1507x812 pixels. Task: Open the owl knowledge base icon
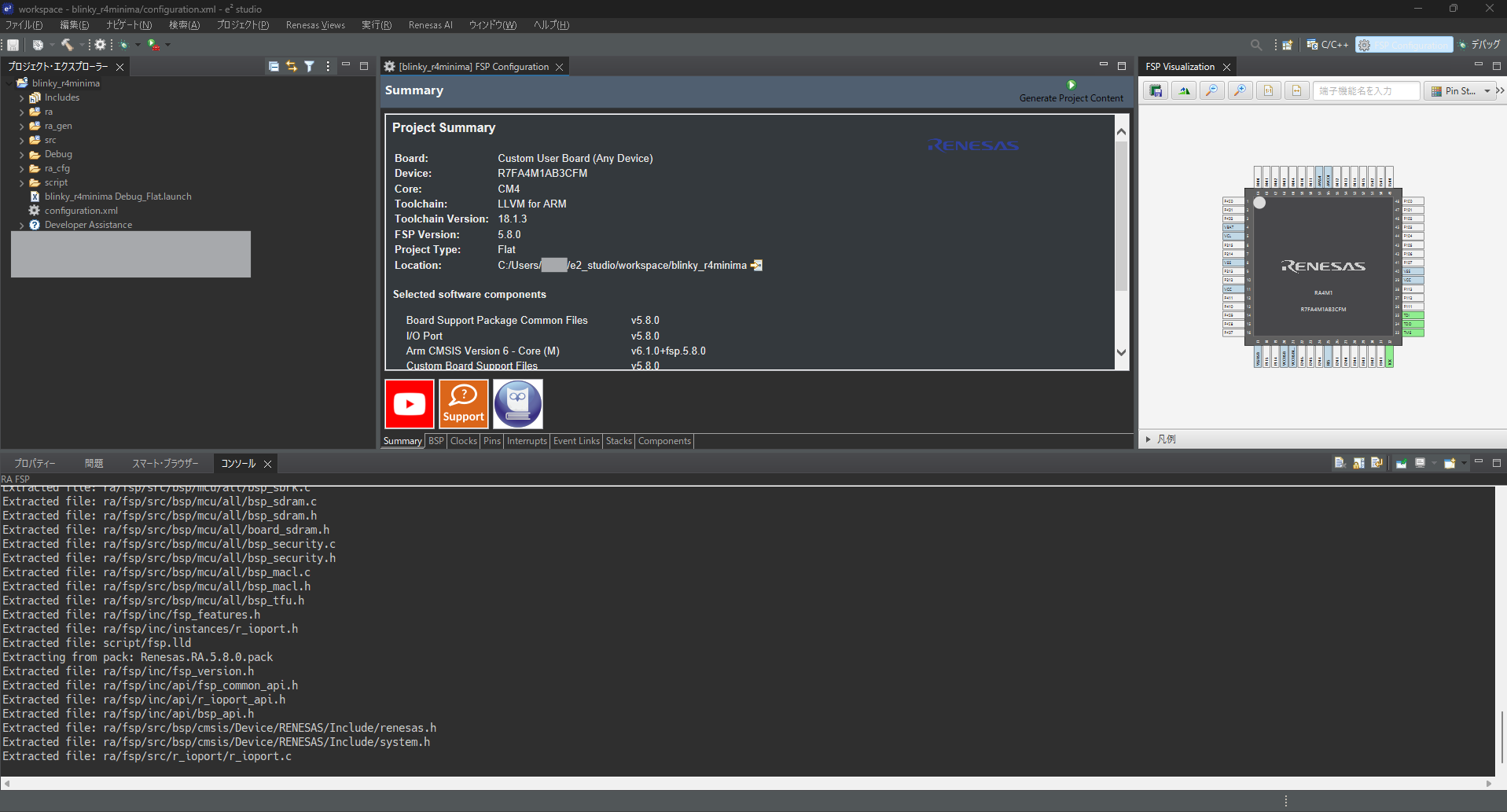click(518, 404)
